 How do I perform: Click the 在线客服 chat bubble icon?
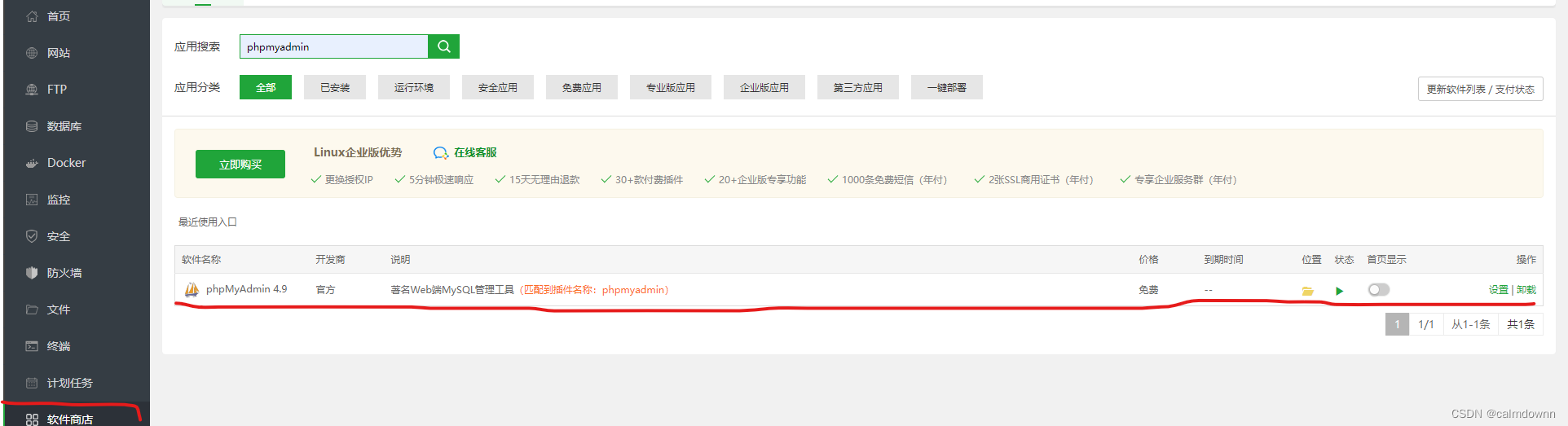pyautogui.click(x=441, y=152)
